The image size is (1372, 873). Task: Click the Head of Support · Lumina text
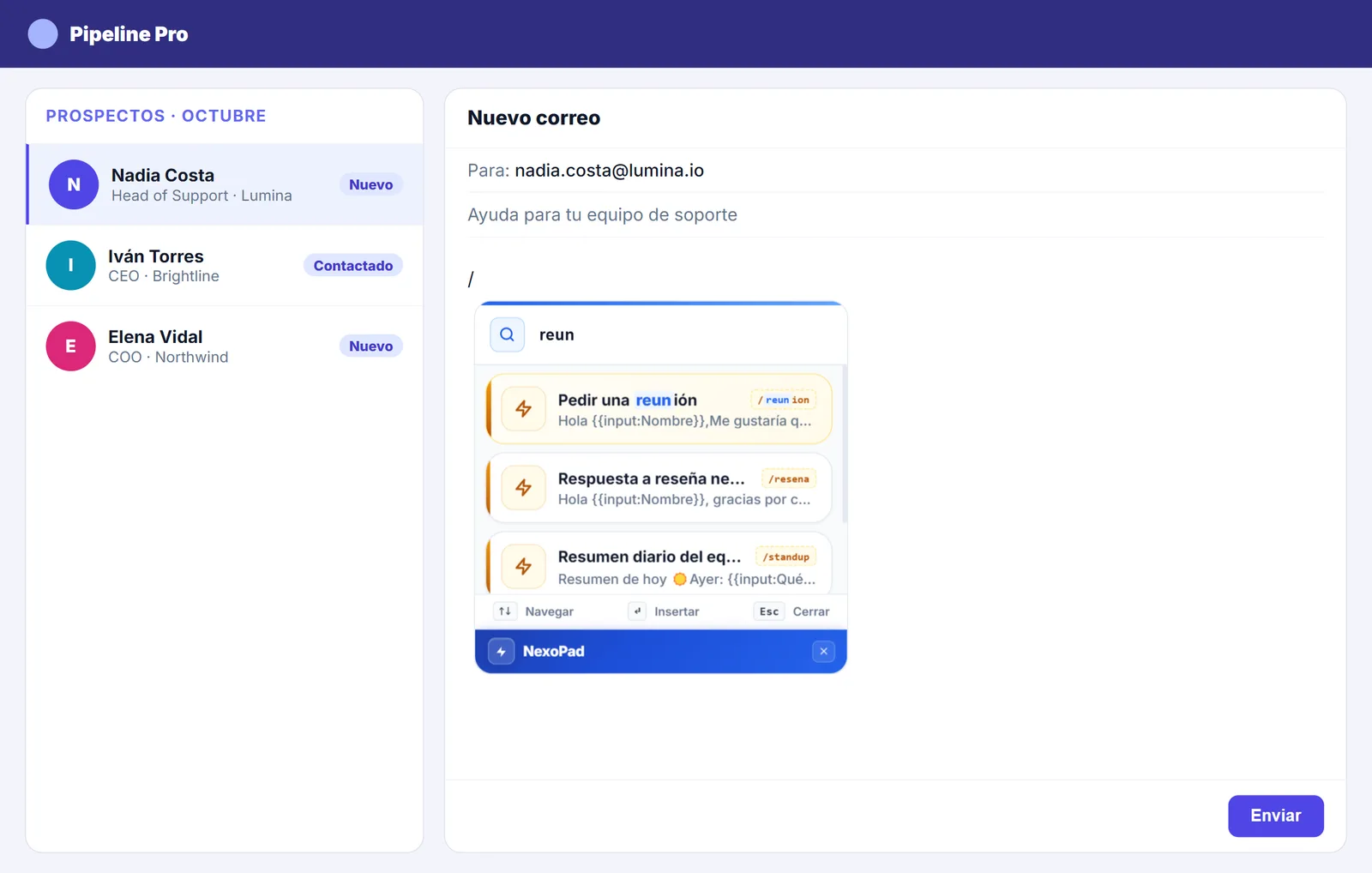pyautogui.click(x=202, y=196)
